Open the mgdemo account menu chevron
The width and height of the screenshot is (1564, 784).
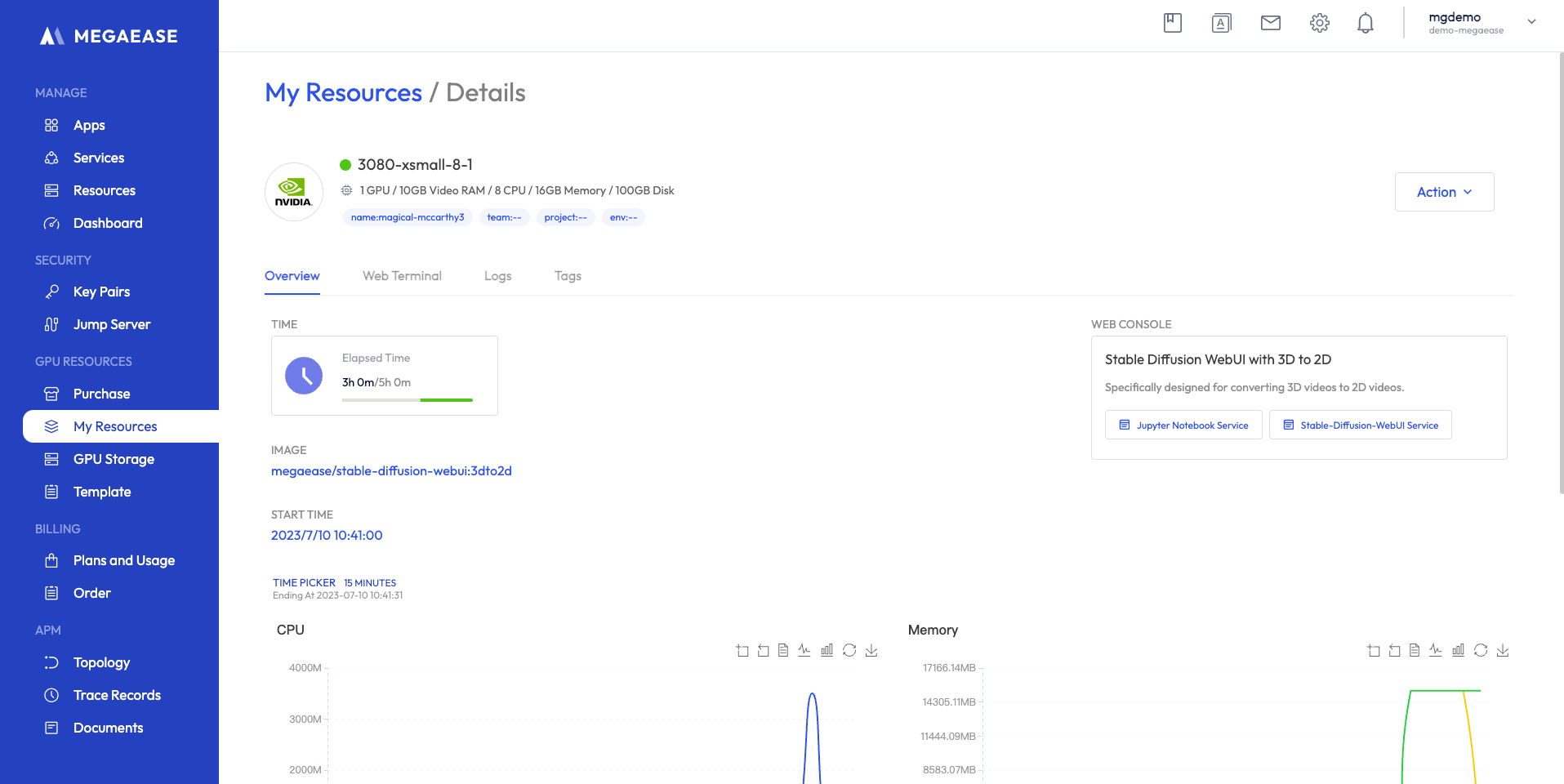click(x=1531, y=22)
